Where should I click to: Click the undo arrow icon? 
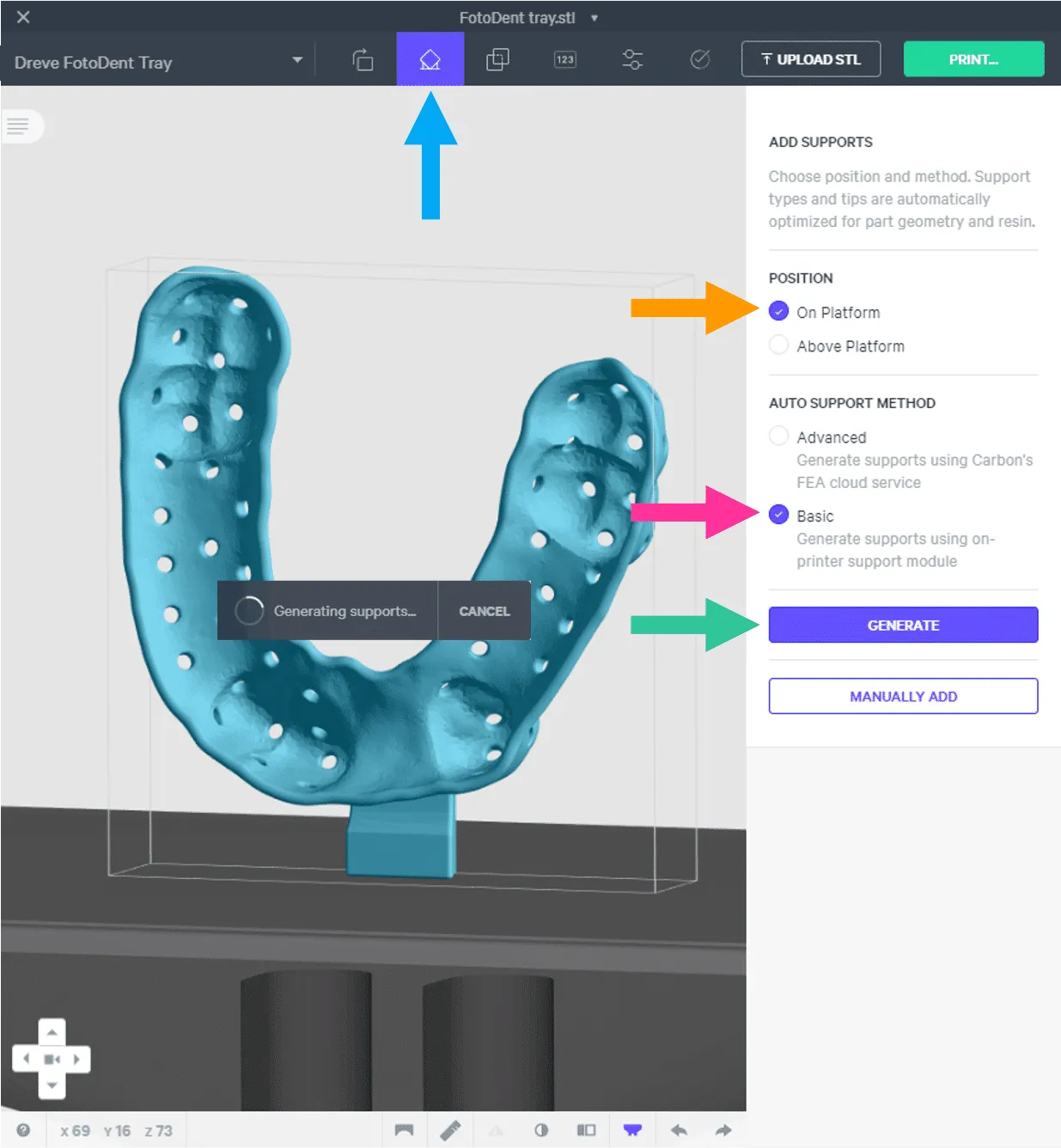point(679,1130)
